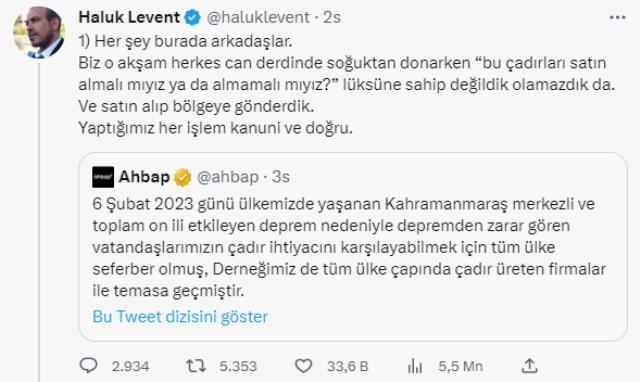Click Ahbap's gold verified badge

[x=182, y=178]
